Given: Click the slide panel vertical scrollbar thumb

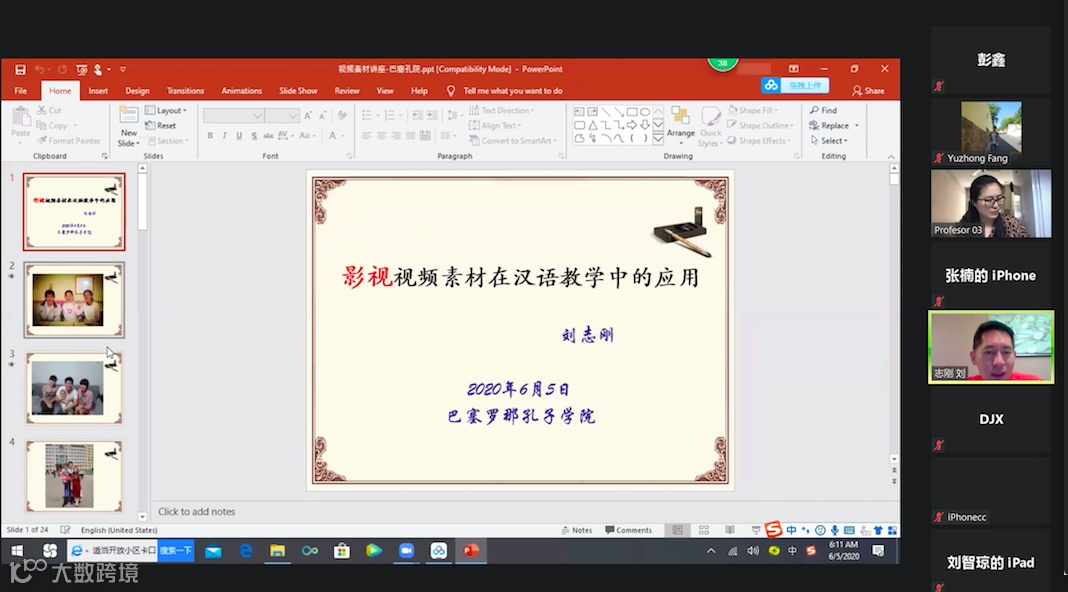Looking at the screenshot, I should (x=142, y=202).
